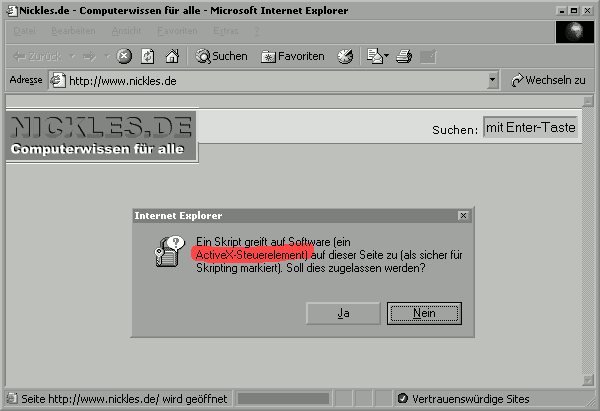Open the Datei menu
This screenshot has width=600, height=411.
[24, 31]
